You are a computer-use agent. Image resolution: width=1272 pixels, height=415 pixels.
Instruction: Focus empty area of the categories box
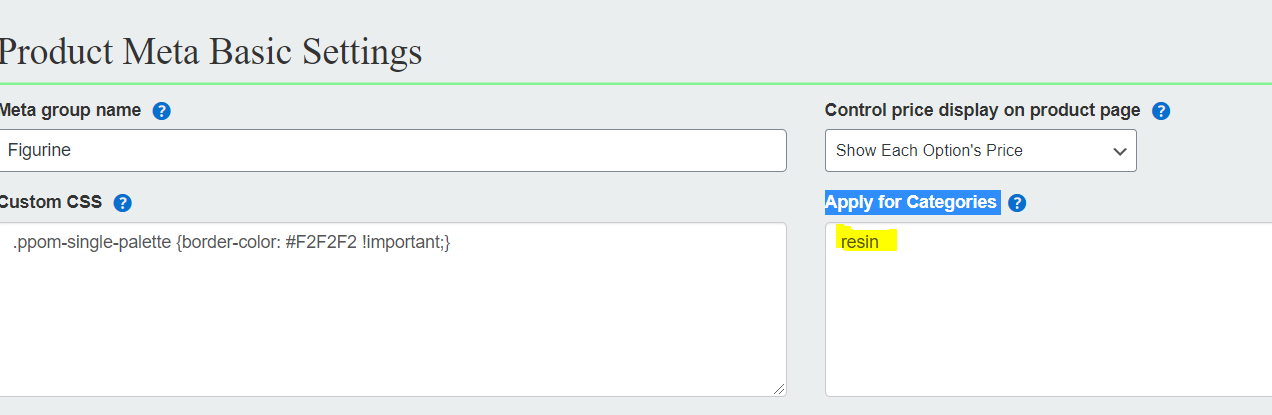[1048, 330]
